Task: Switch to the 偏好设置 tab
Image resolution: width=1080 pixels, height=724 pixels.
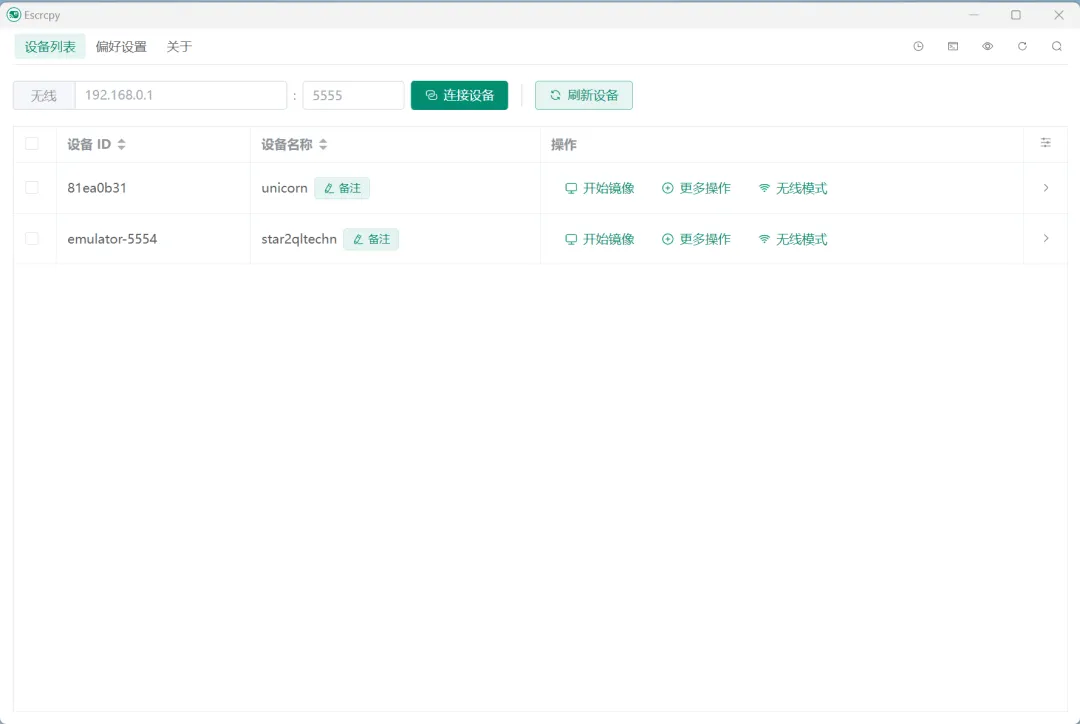Action: click(x=120, y=46)
